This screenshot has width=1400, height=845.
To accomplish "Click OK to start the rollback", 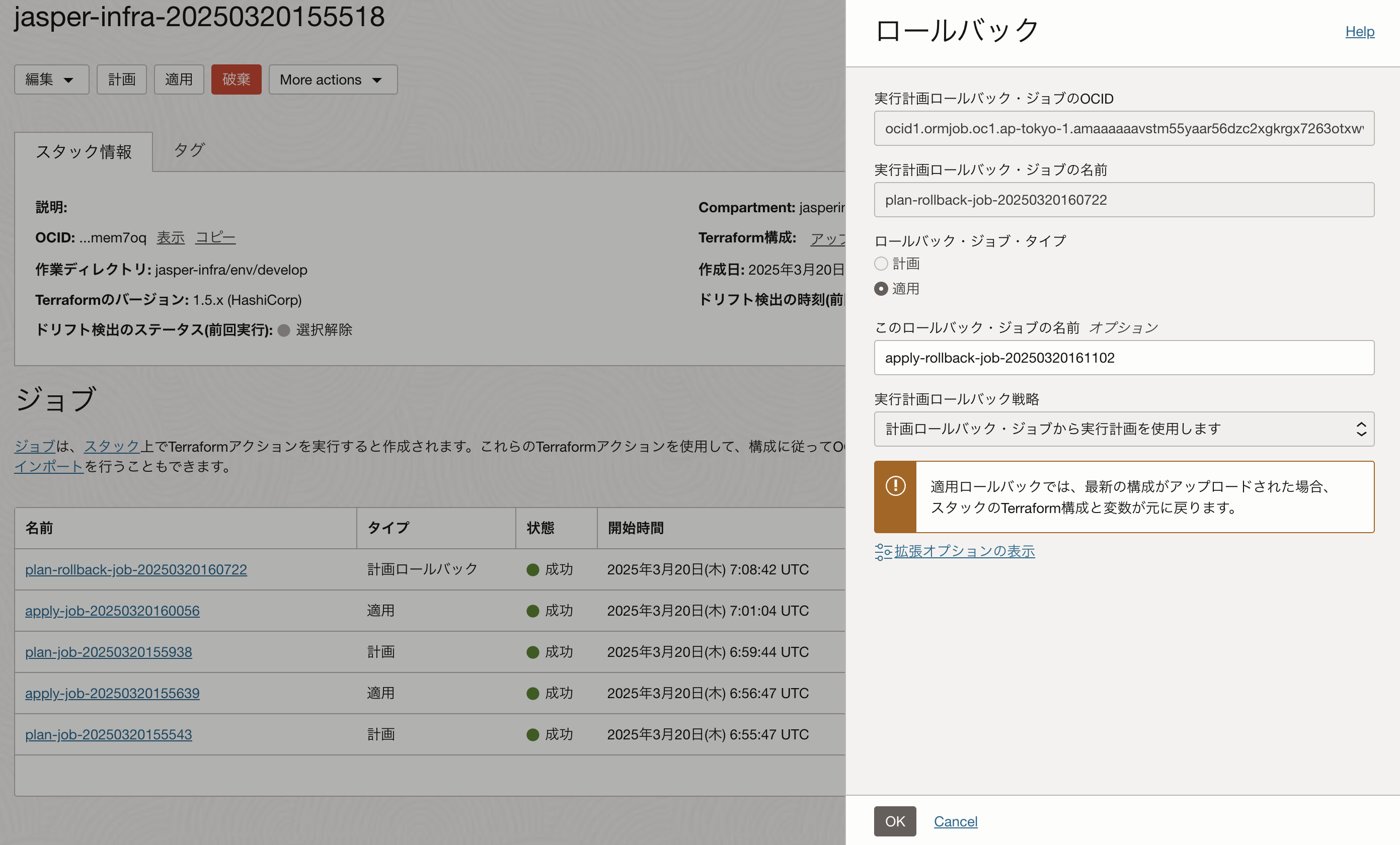I will 894,821.
